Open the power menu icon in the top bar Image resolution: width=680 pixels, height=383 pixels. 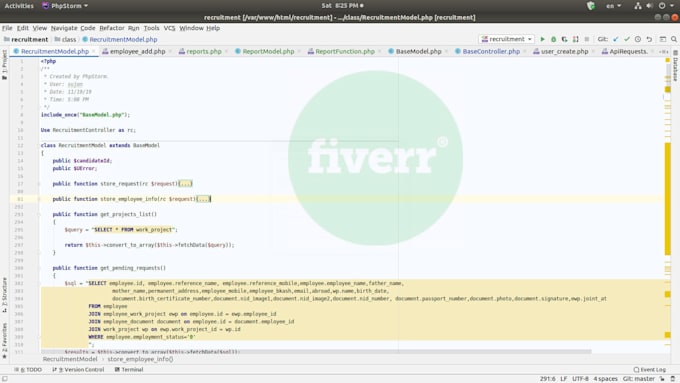(662, 6)
